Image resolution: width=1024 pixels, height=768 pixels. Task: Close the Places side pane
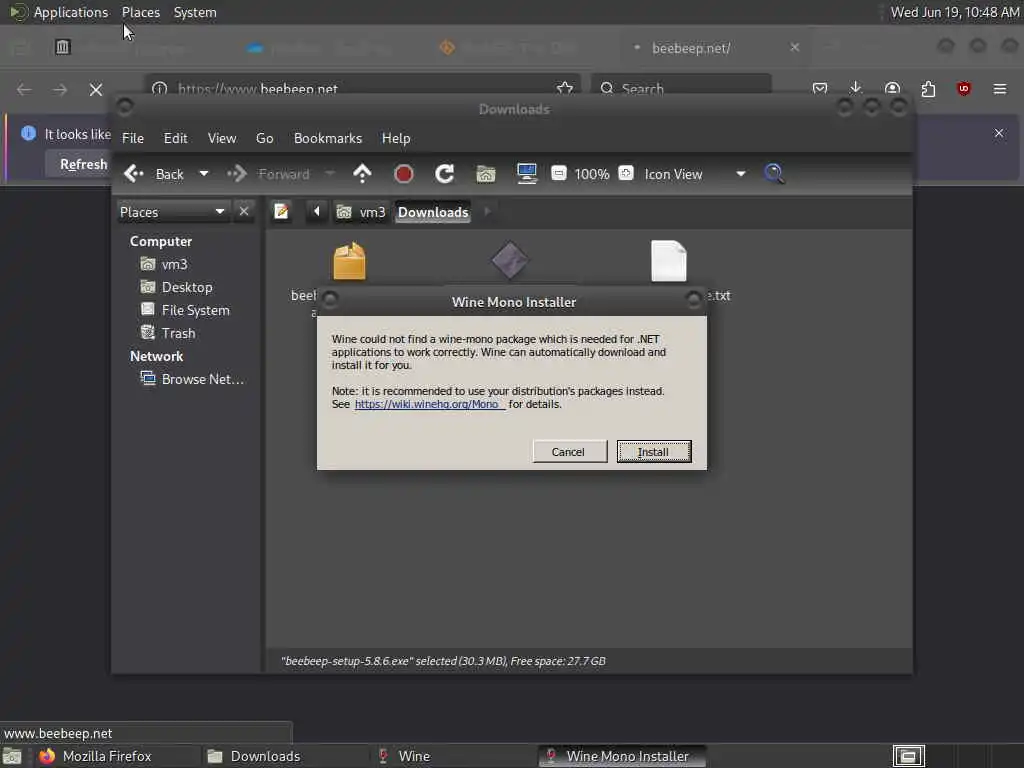pos(244,212)
